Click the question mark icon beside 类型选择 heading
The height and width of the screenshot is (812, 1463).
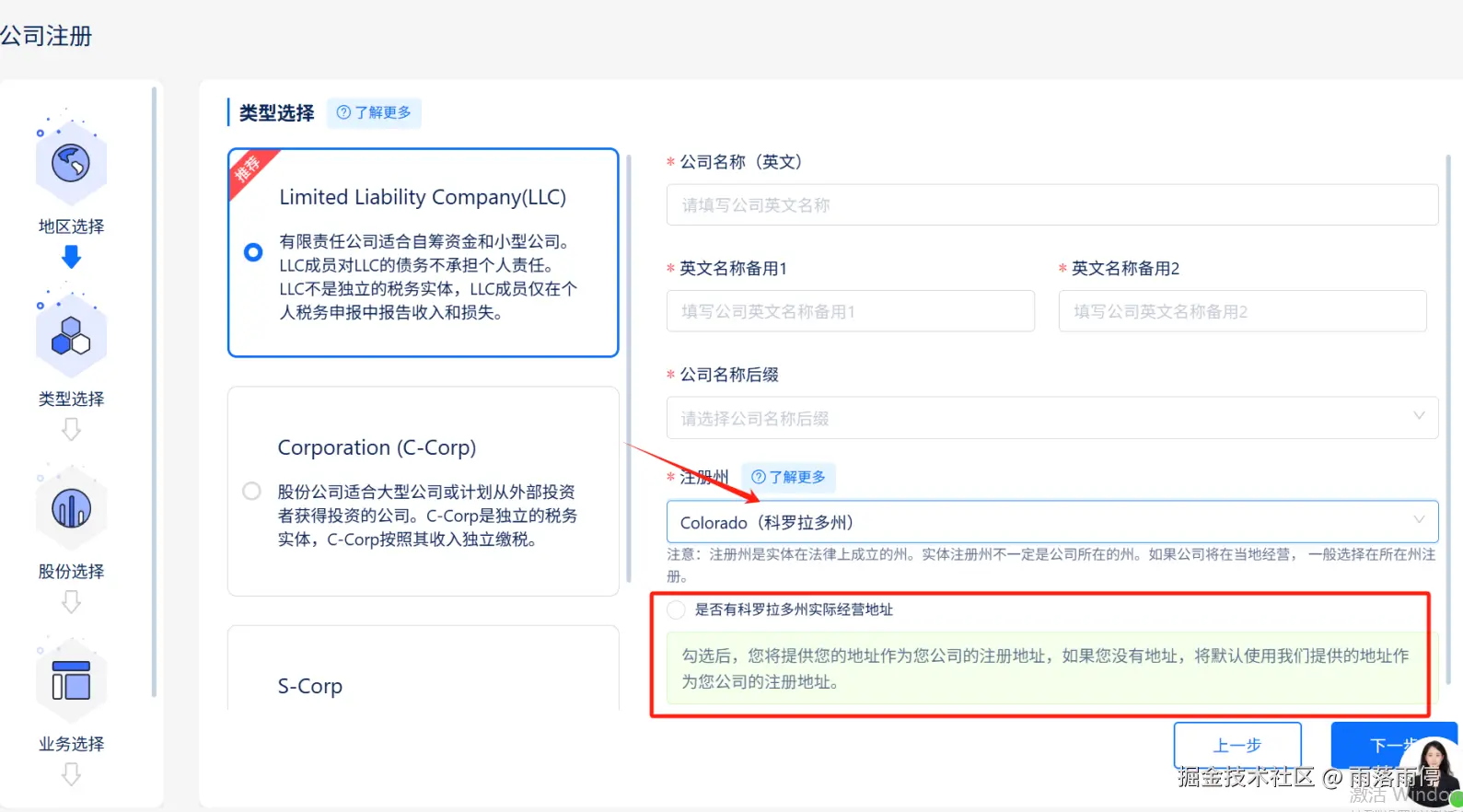pos(343,112)
